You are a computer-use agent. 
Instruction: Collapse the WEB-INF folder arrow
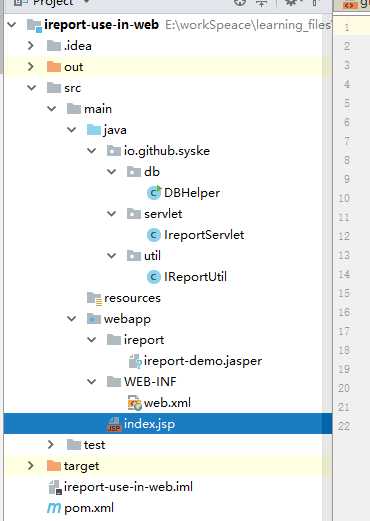click(x=91, y=382)
